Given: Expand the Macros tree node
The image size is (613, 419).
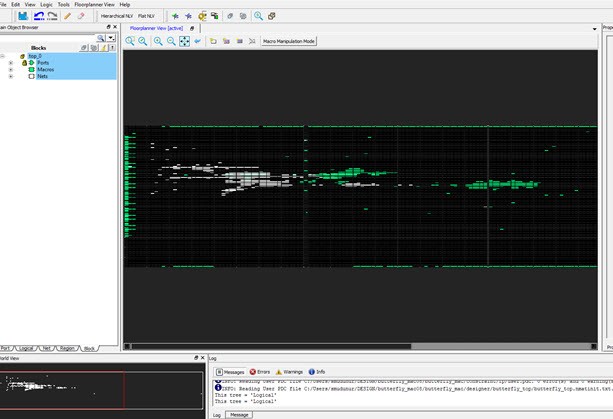Looking at the screenshot, I should (x=11, y=69).
